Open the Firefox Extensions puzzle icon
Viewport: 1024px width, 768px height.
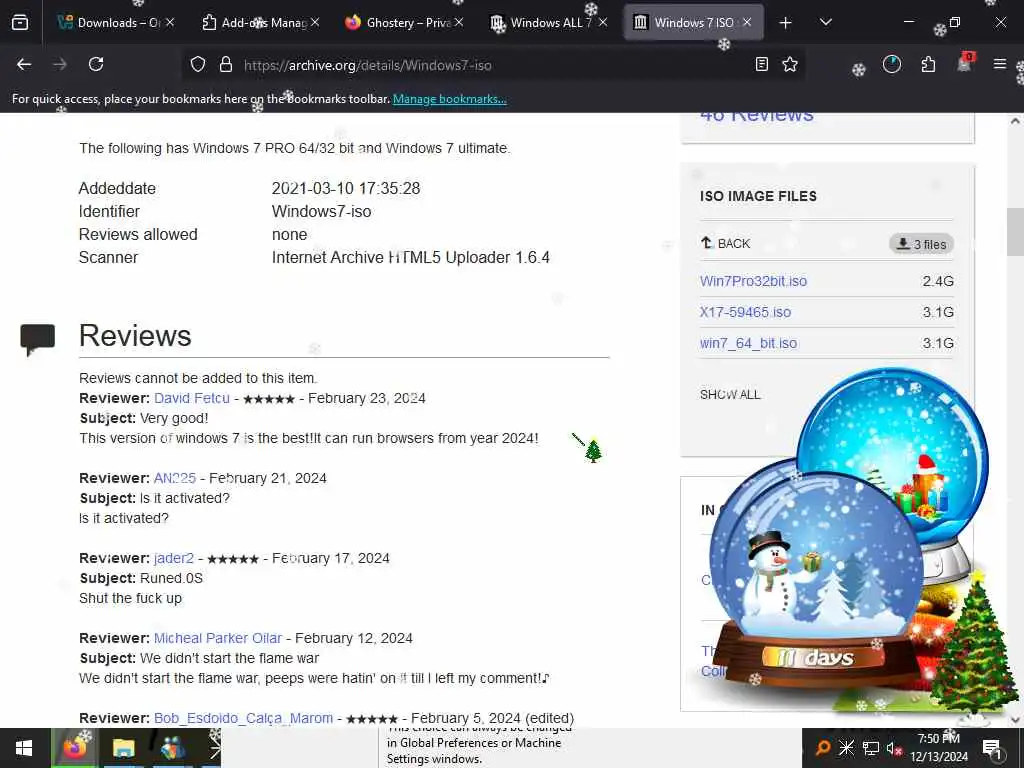click(x=928, y=64)
